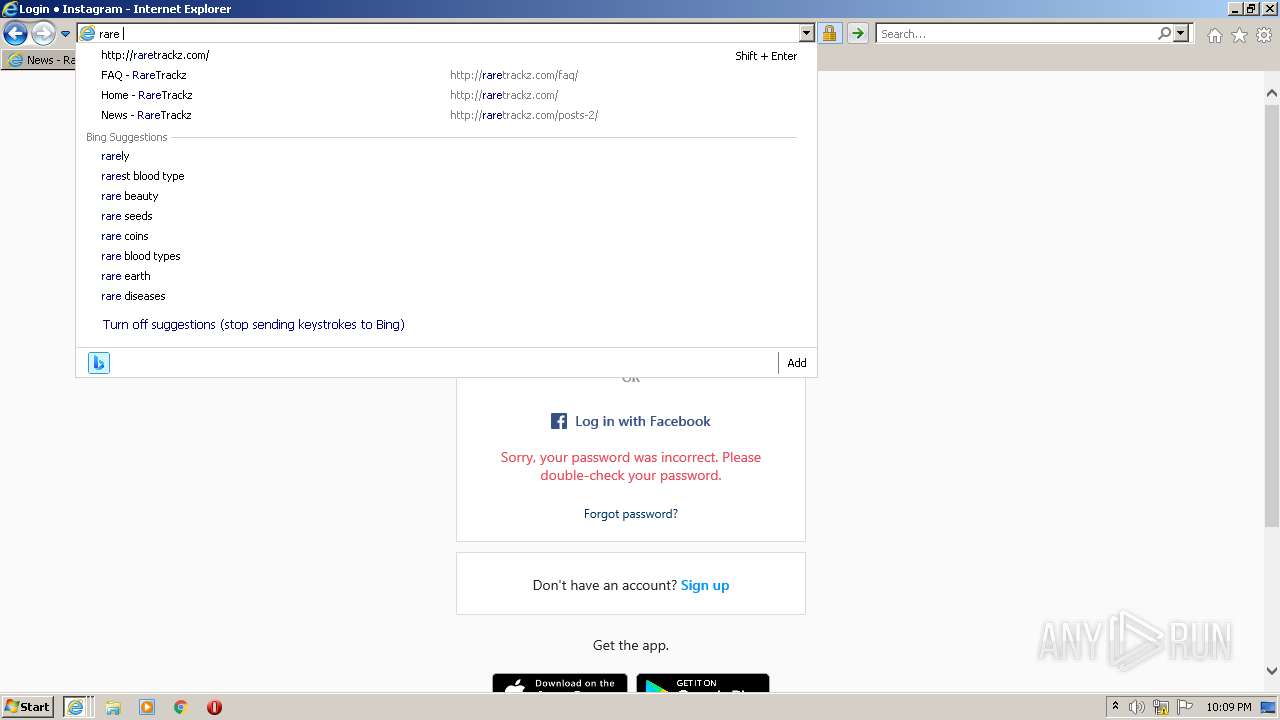
Task: Click the vertical scrollbar thumb
Action: click(x=1272, y=314)
